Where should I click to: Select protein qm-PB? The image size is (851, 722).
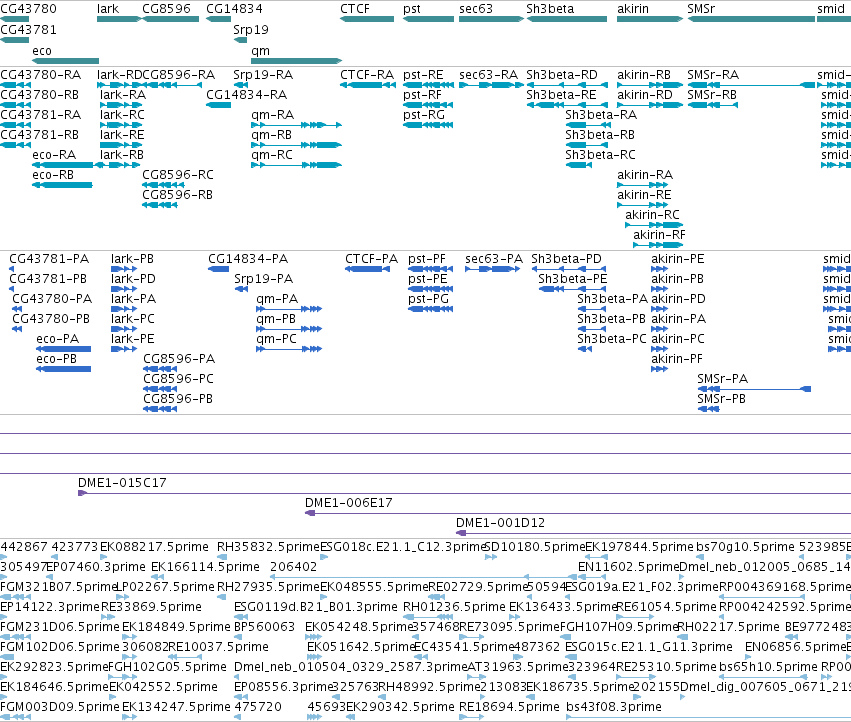(276, 319)
